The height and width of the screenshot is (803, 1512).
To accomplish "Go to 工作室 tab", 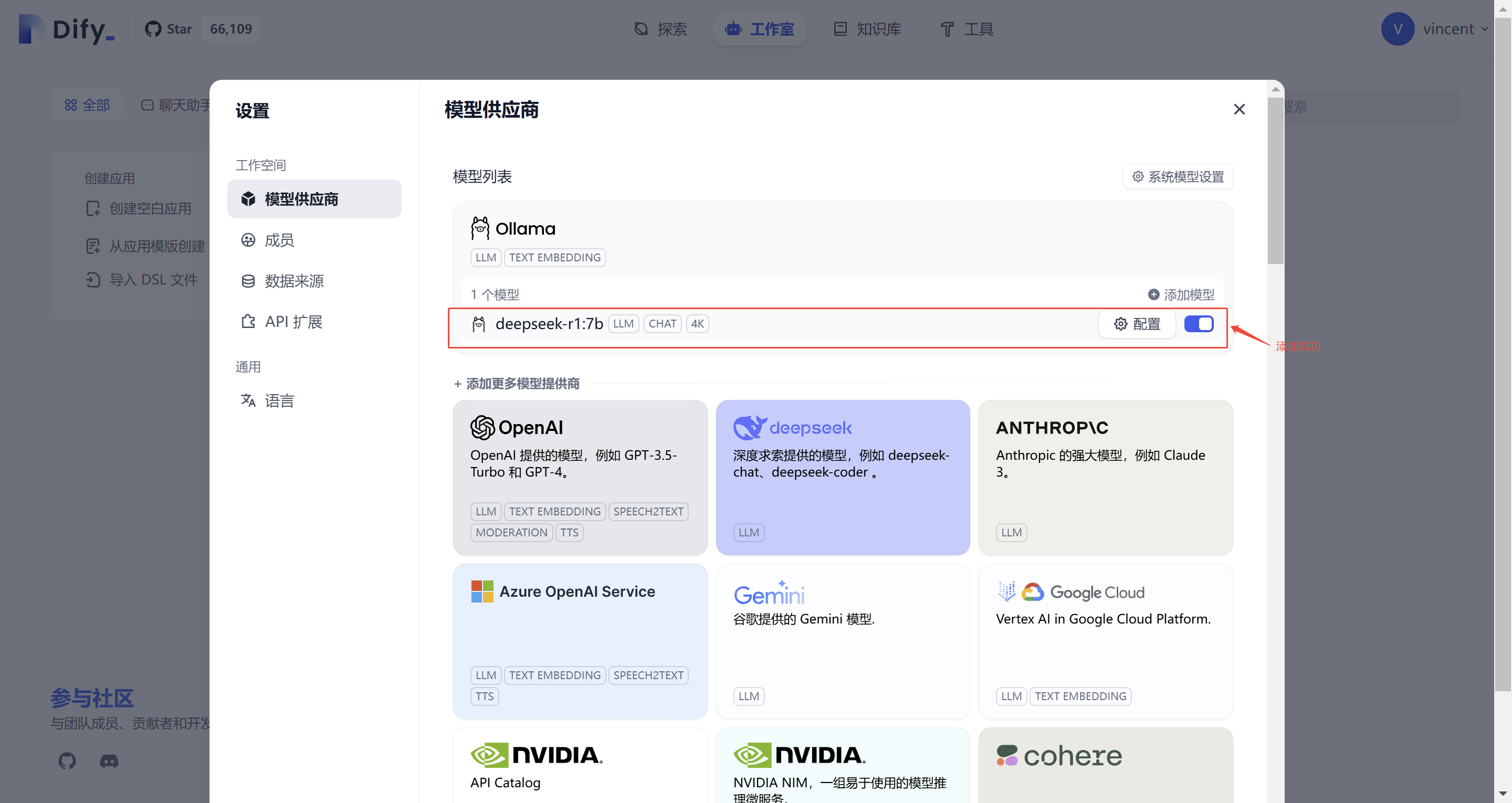I will point(760,29).
